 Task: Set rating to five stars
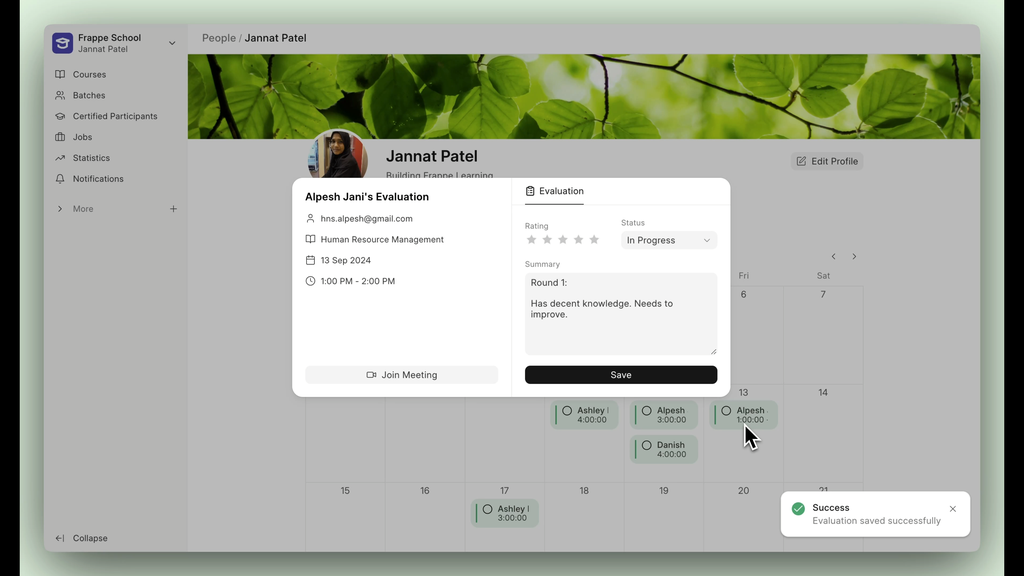594,240
